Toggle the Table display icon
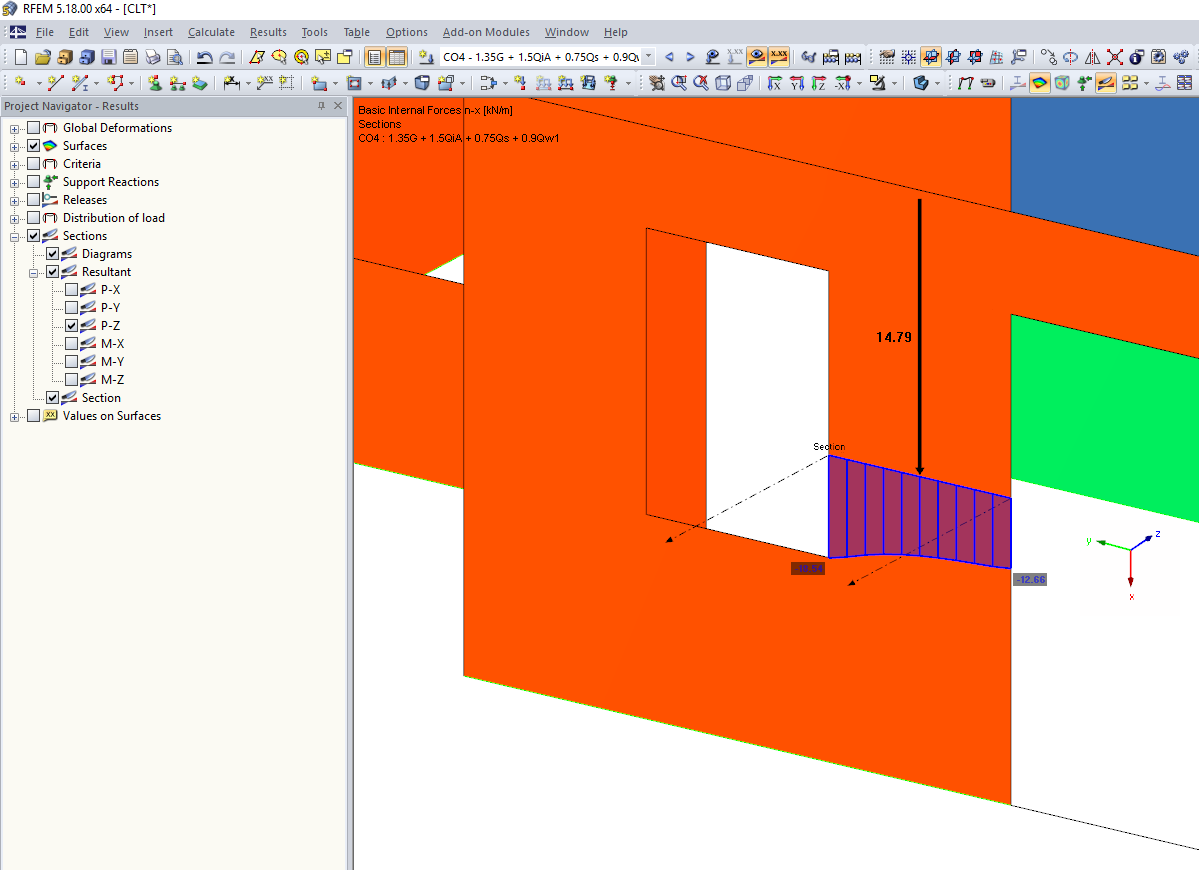Image resolution: width=1199 pixels, height=870 pixels. click(397, 57)
